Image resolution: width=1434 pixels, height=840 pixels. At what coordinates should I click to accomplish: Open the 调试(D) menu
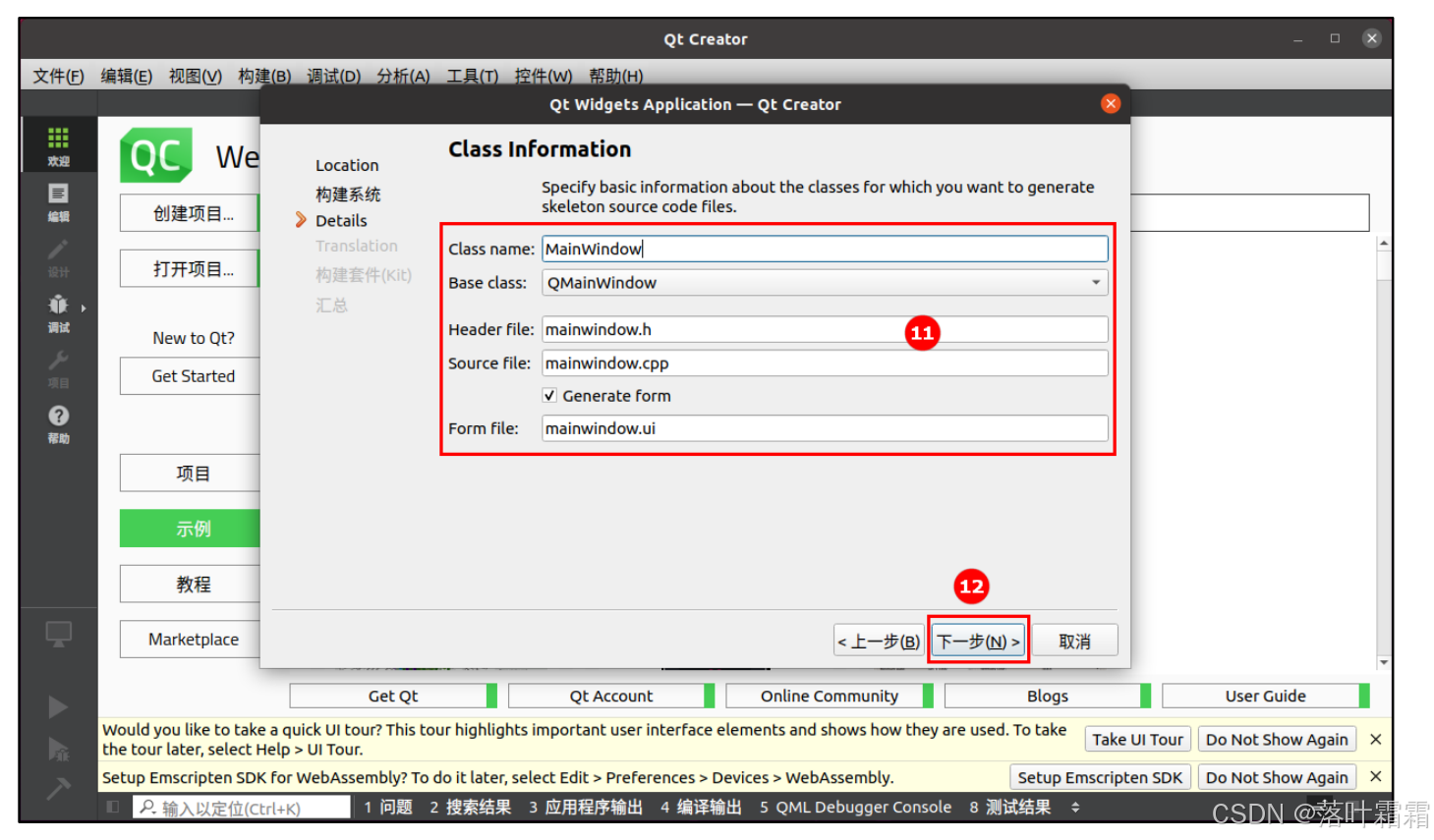tap(333, 76)
